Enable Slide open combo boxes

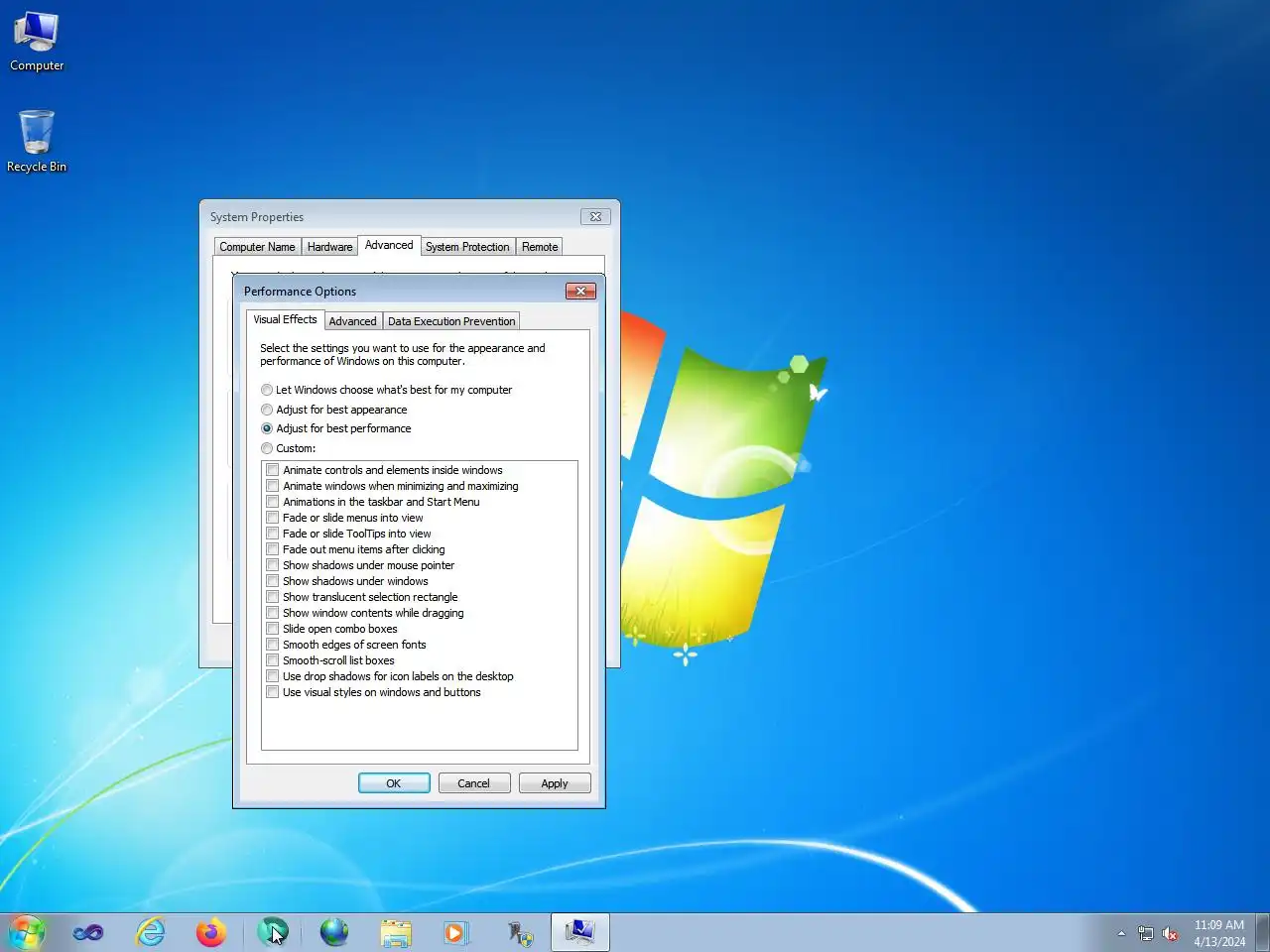pyautogui.click(x=273, y=629)
